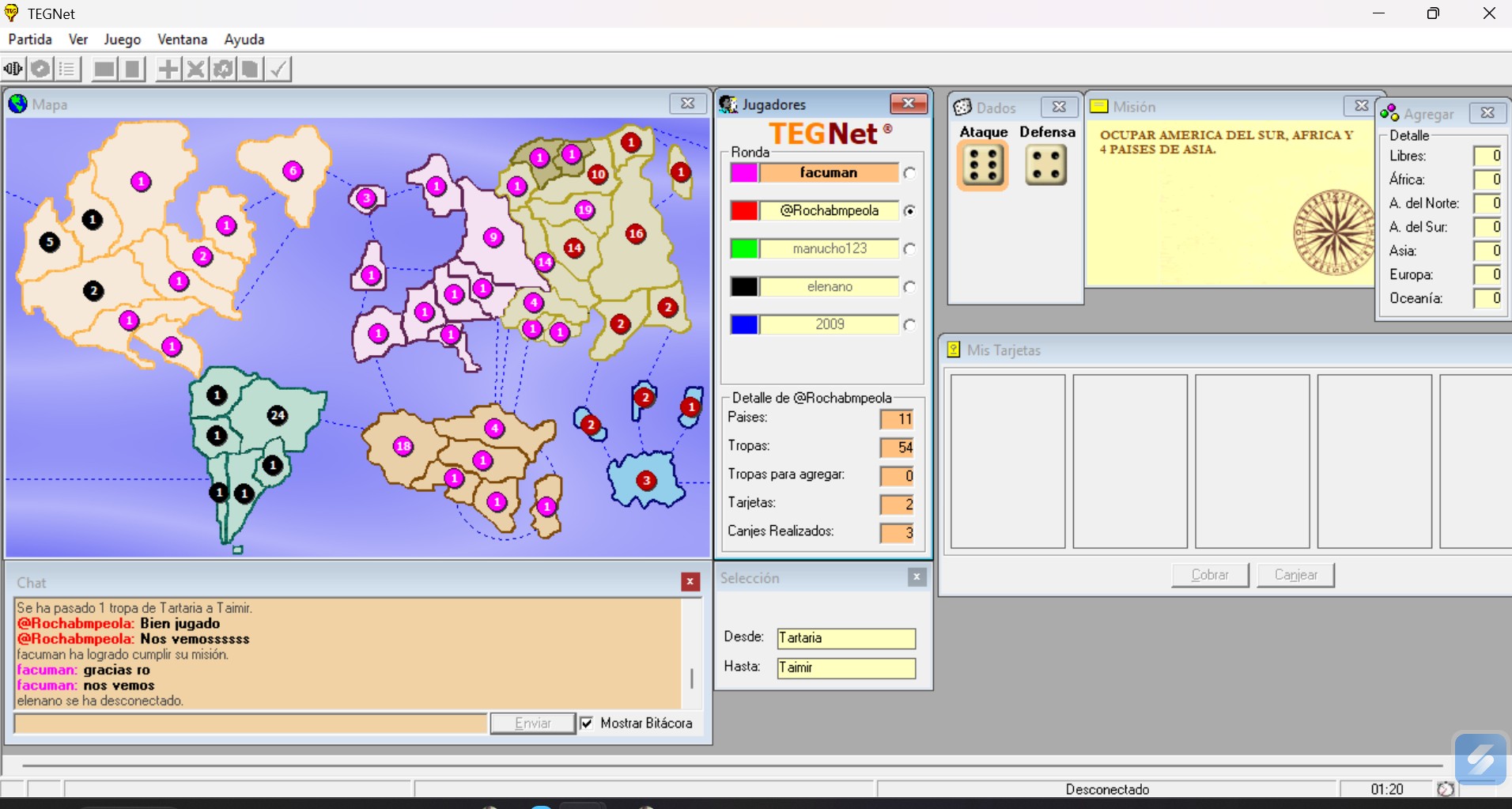Click the red color swatch for @Rochabmpeola
Image resolution: width=1512 pixels, height=809 pixels.
click(743, 211)
